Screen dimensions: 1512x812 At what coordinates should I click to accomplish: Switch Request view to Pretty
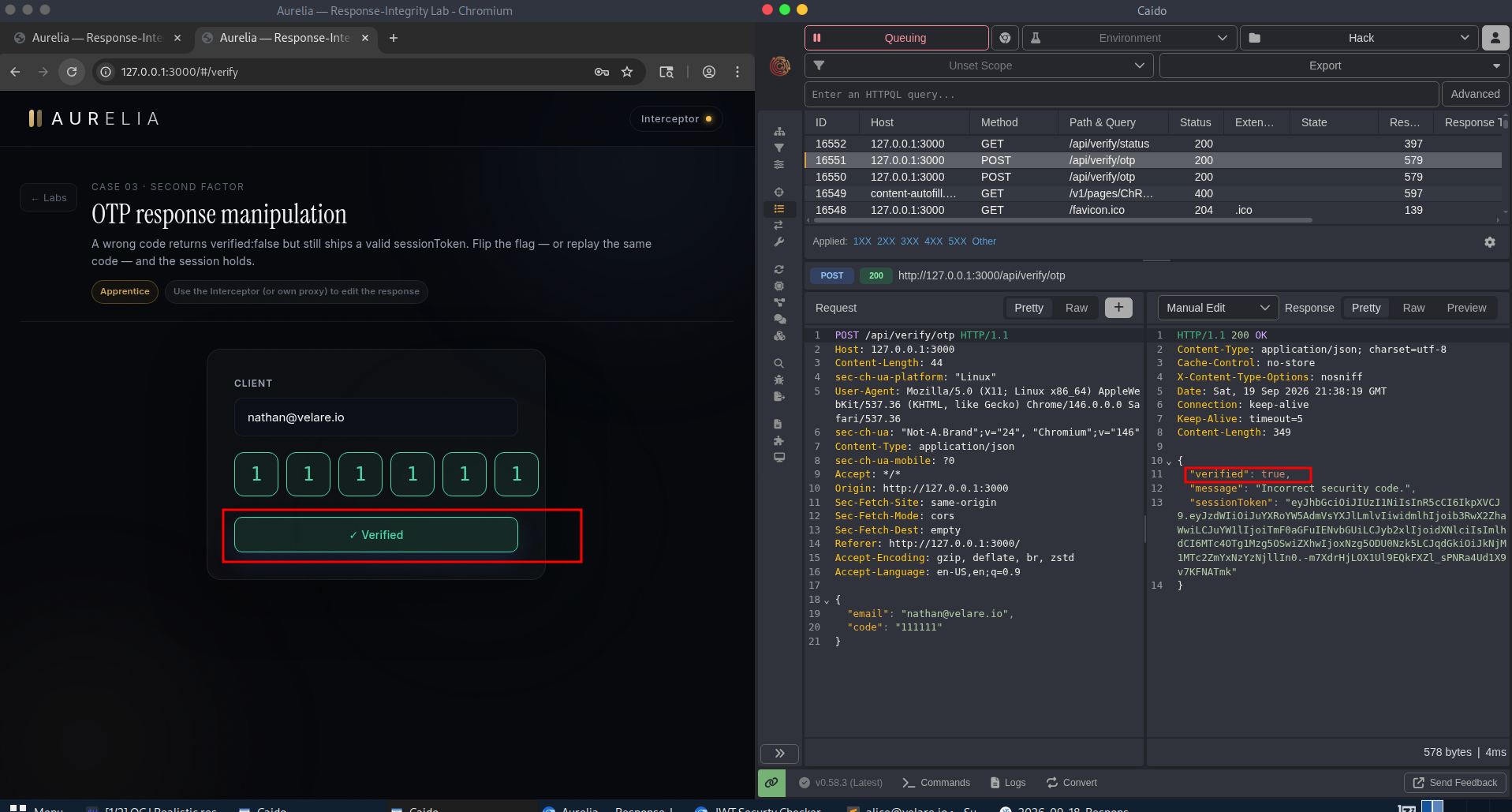tap(1029, 308)
